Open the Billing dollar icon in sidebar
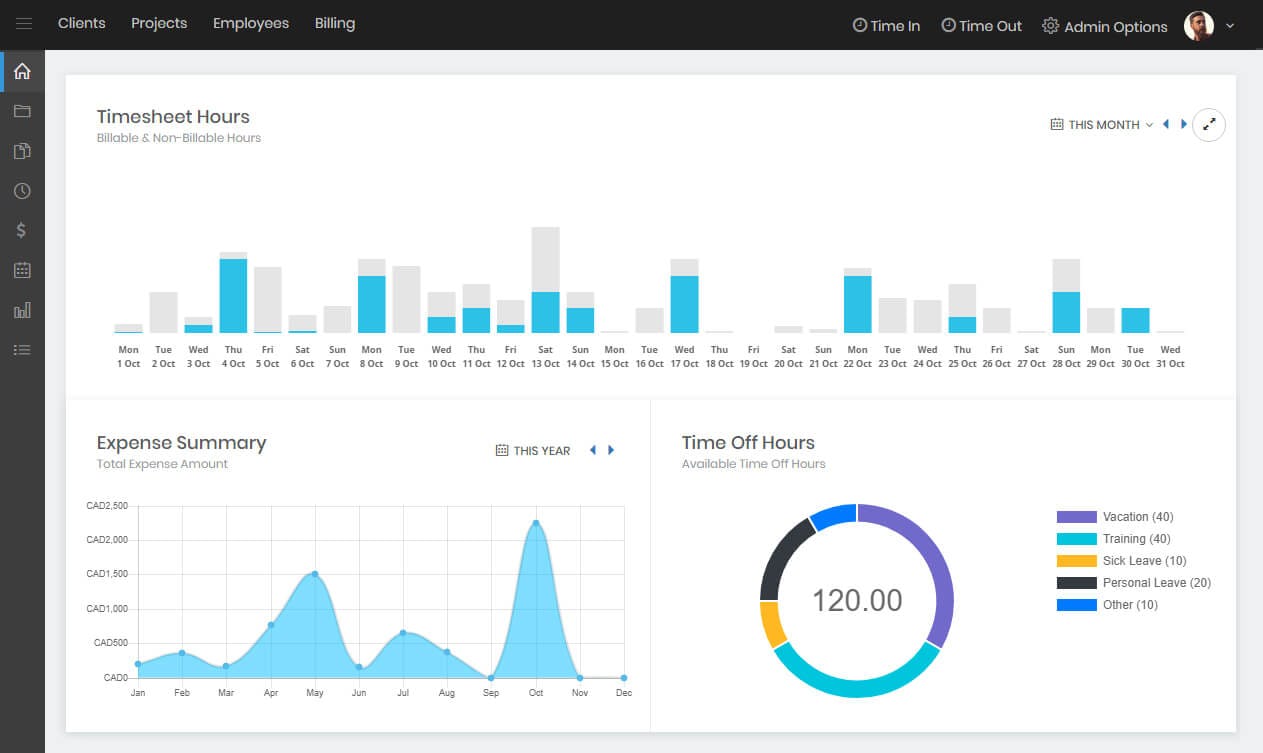The width and height of the screenshot is (1263, 753). [22, 229]
